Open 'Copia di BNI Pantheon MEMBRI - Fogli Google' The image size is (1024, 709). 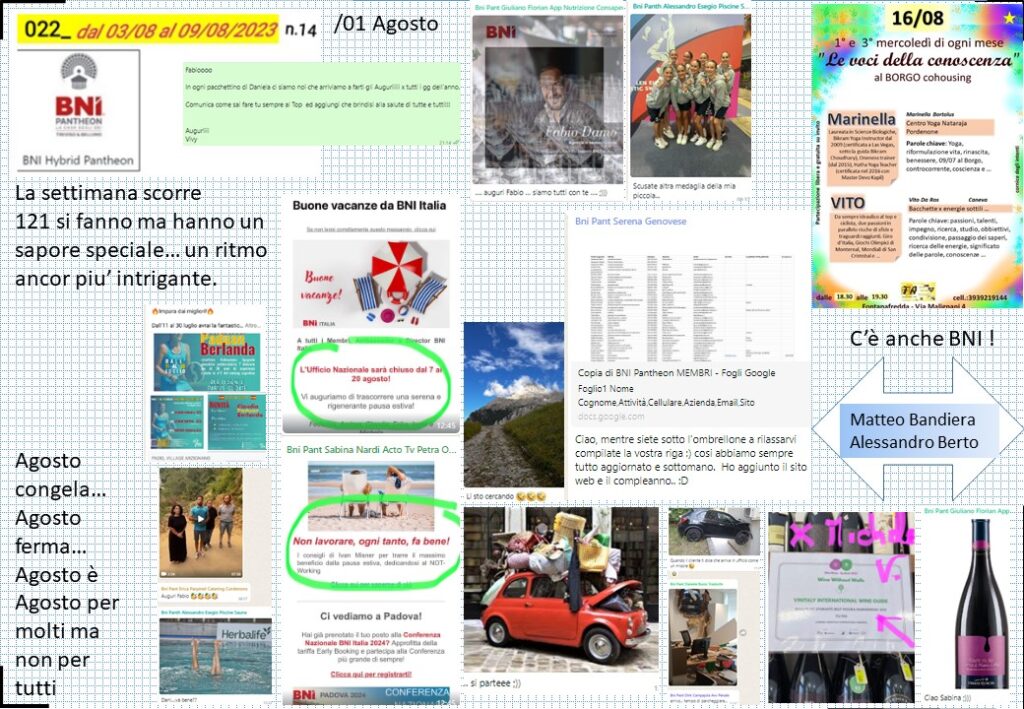(676, 373)
